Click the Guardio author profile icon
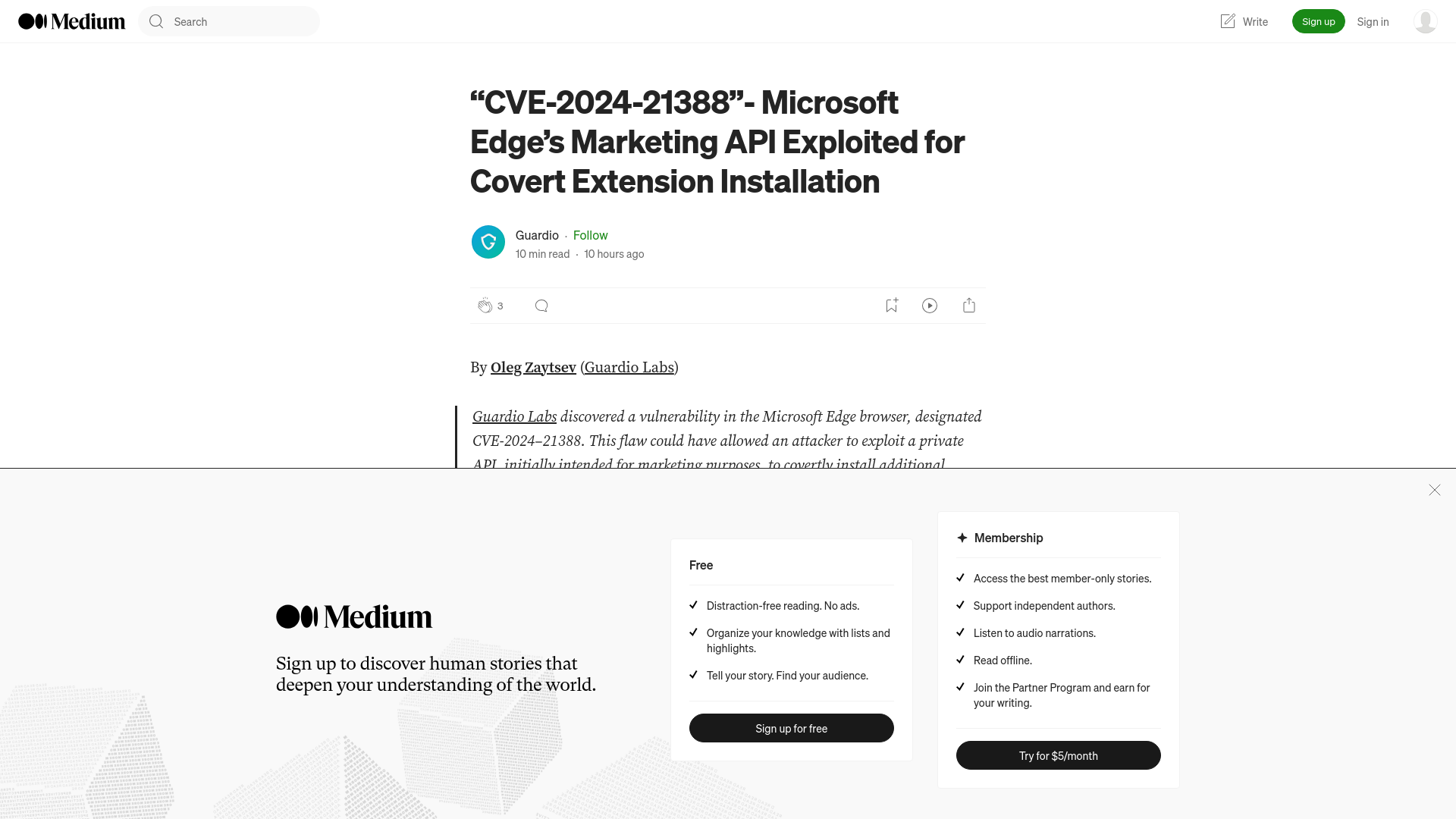The width and height of the screenshot is (1456, 819). [x=487, y=241]
